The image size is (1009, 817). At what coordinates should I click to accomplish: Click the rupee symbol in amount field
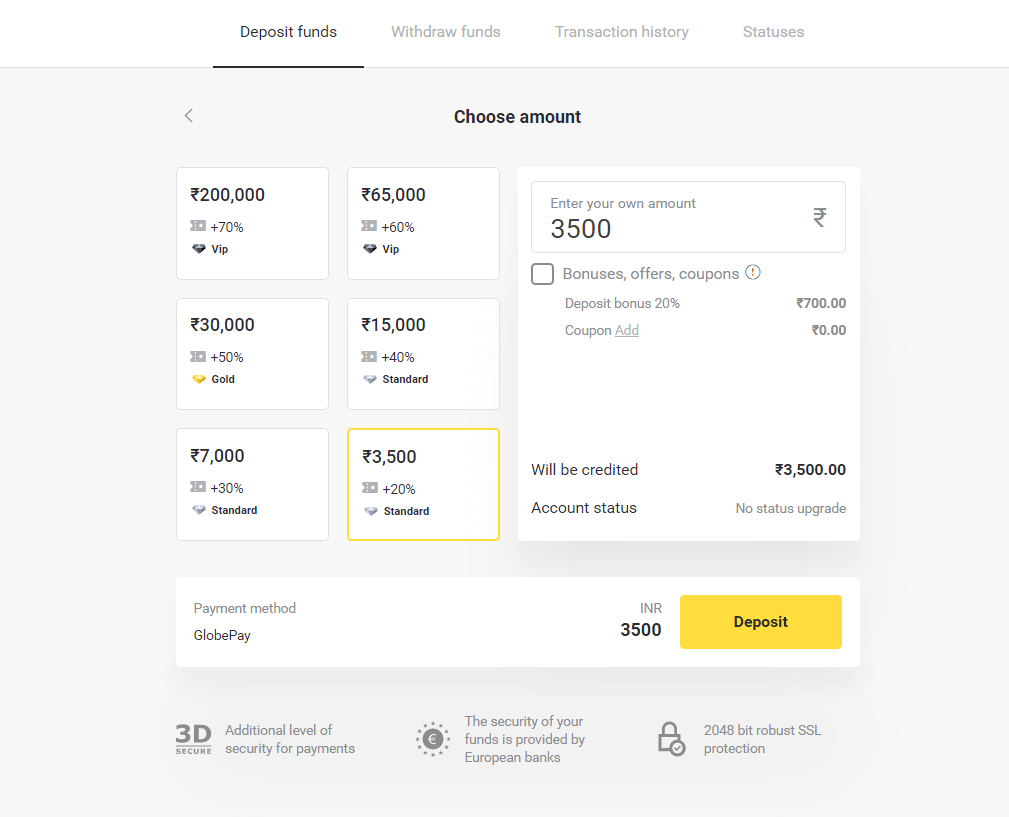click(x=819, y=217)
